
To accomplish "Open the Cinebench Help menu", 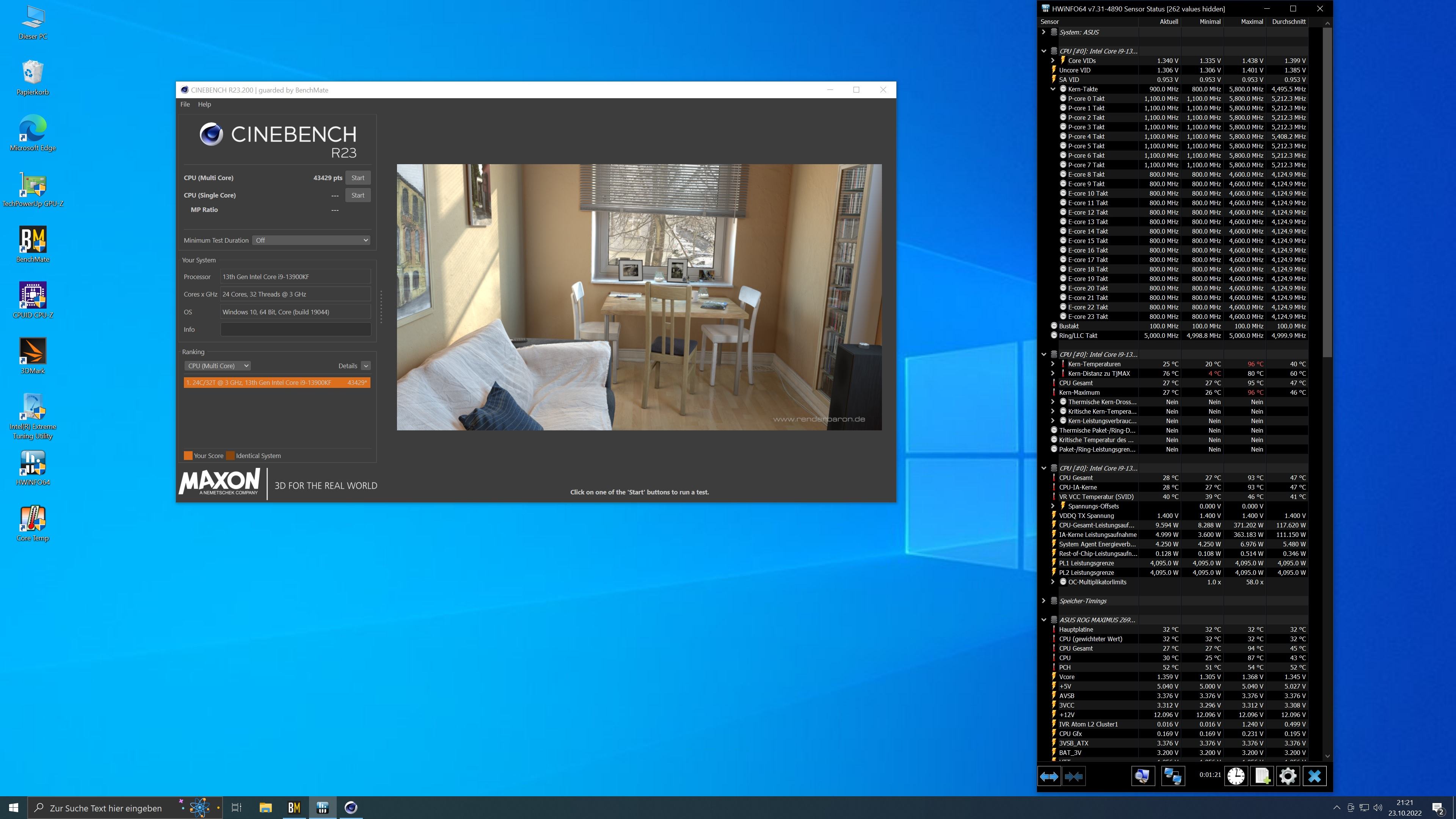I will [205, 104].
